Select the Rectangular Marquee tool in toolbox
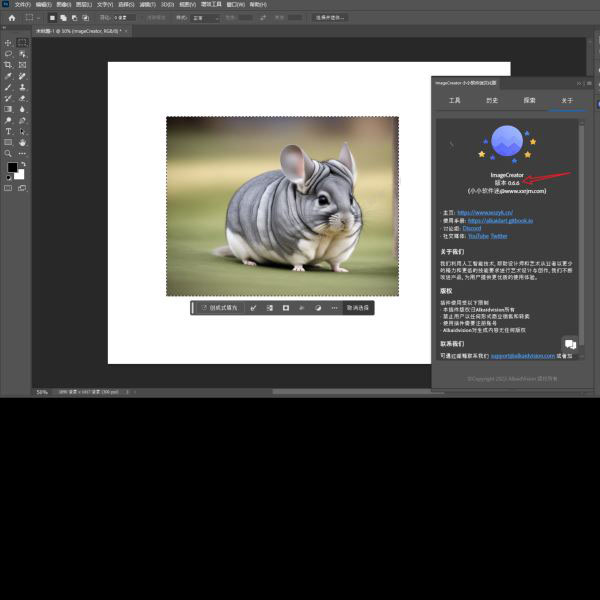600x600 pixels. click(x=22, y=42)
